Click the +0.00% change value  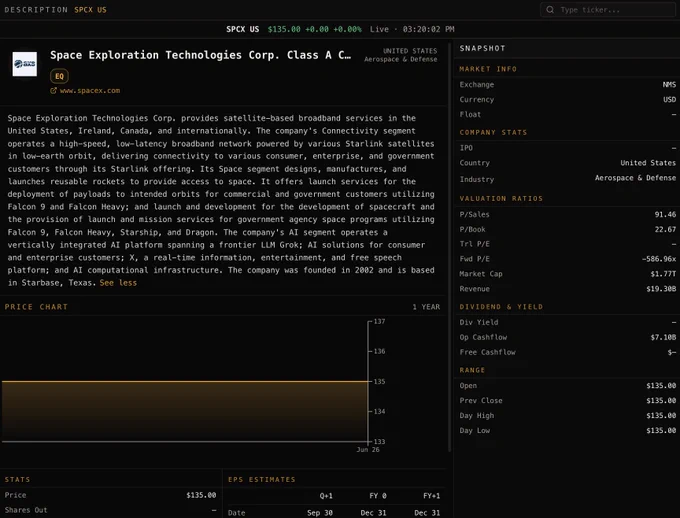coord(347,29)
